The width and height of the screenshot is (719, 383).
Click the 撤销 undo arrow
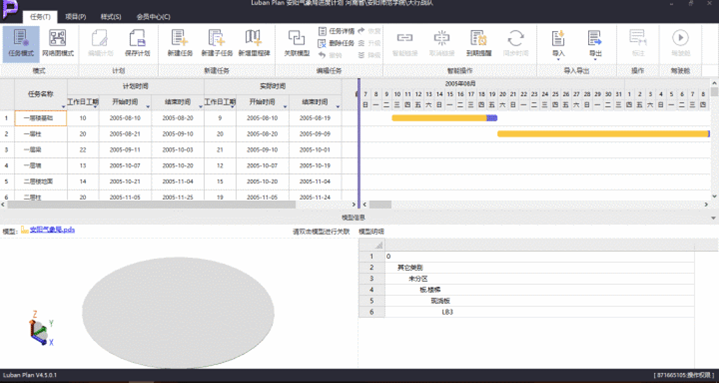tap(322, 55)
